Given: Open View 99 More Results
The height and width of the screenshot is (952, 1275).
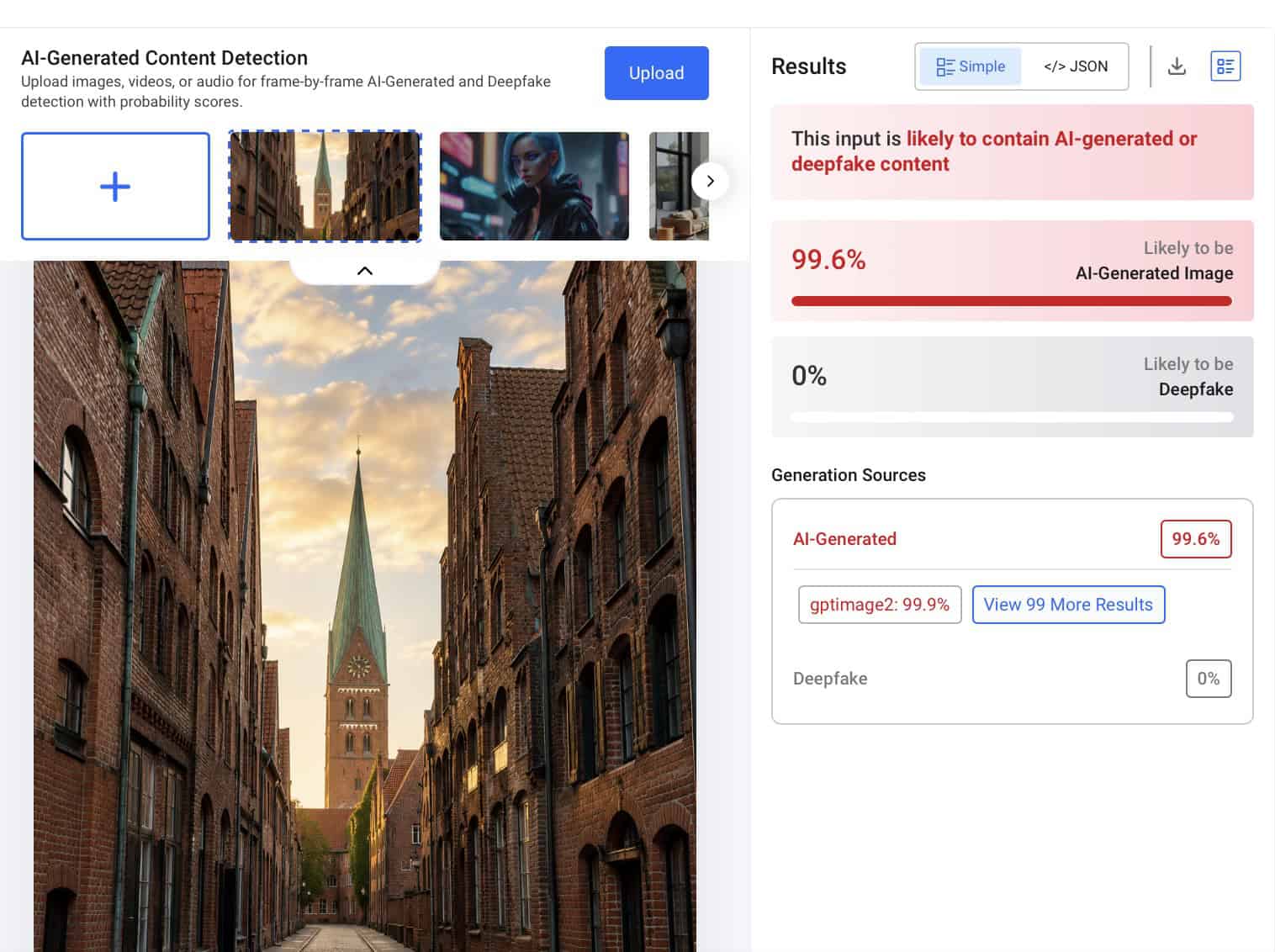Looking at the screenshot, I should point(1068,605).
